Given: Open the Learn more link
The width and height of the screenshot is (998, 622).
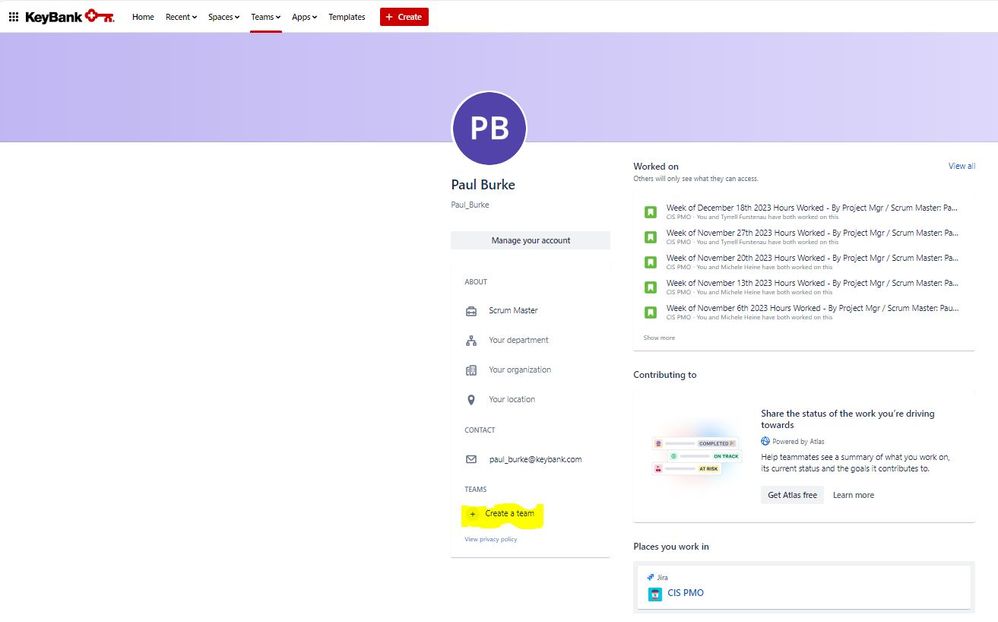Looking at the screenshot, I should coord(853,495).
